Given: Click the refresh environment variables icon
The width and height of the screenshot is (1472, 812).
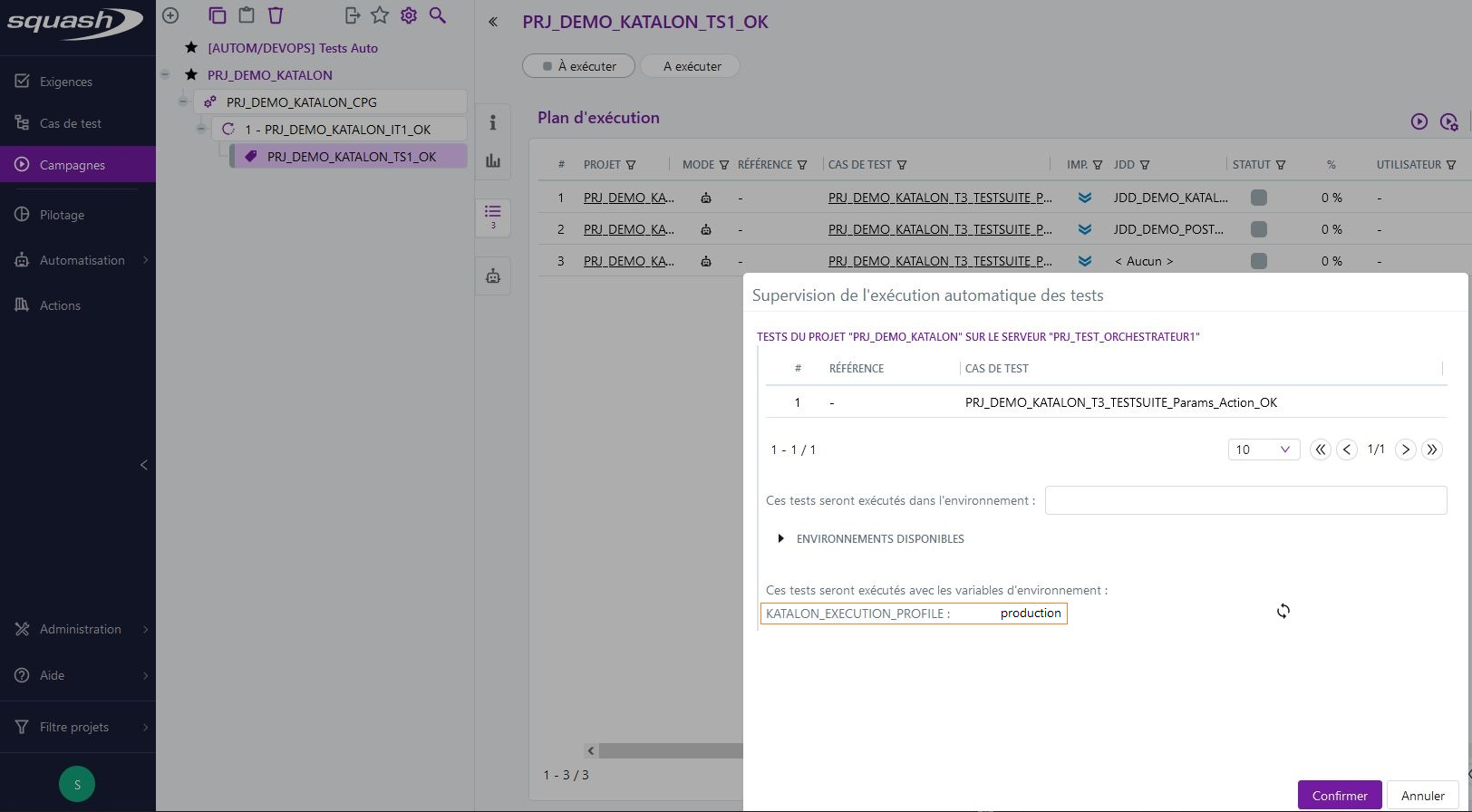Looking at the screenshot, I should coord(1283,612).
